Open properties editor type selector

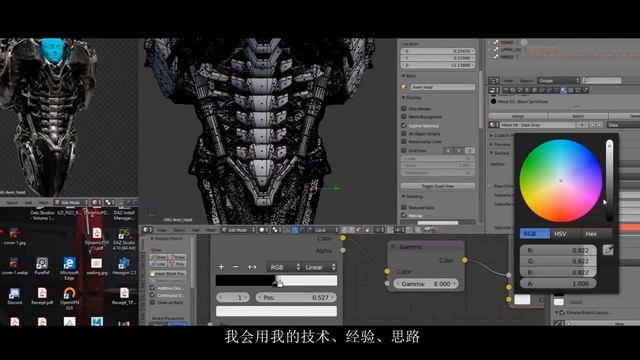click(494, 90)
